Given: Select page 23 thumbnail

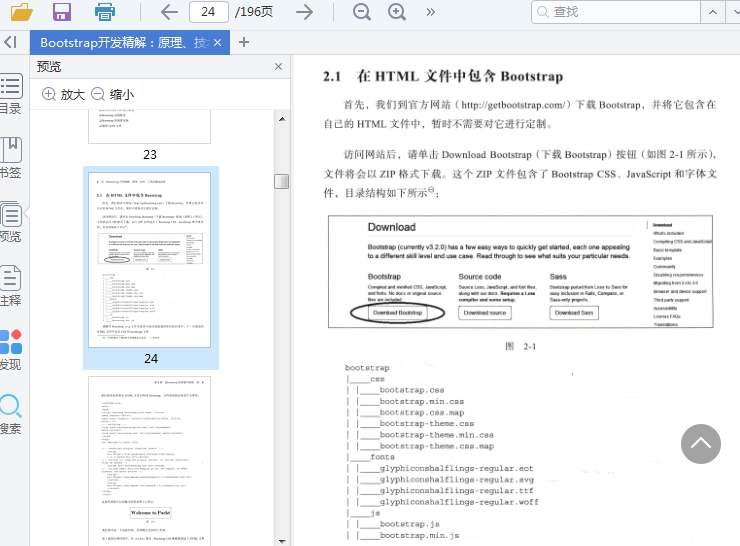Looking at the screenshot, I should pos(150,126).
